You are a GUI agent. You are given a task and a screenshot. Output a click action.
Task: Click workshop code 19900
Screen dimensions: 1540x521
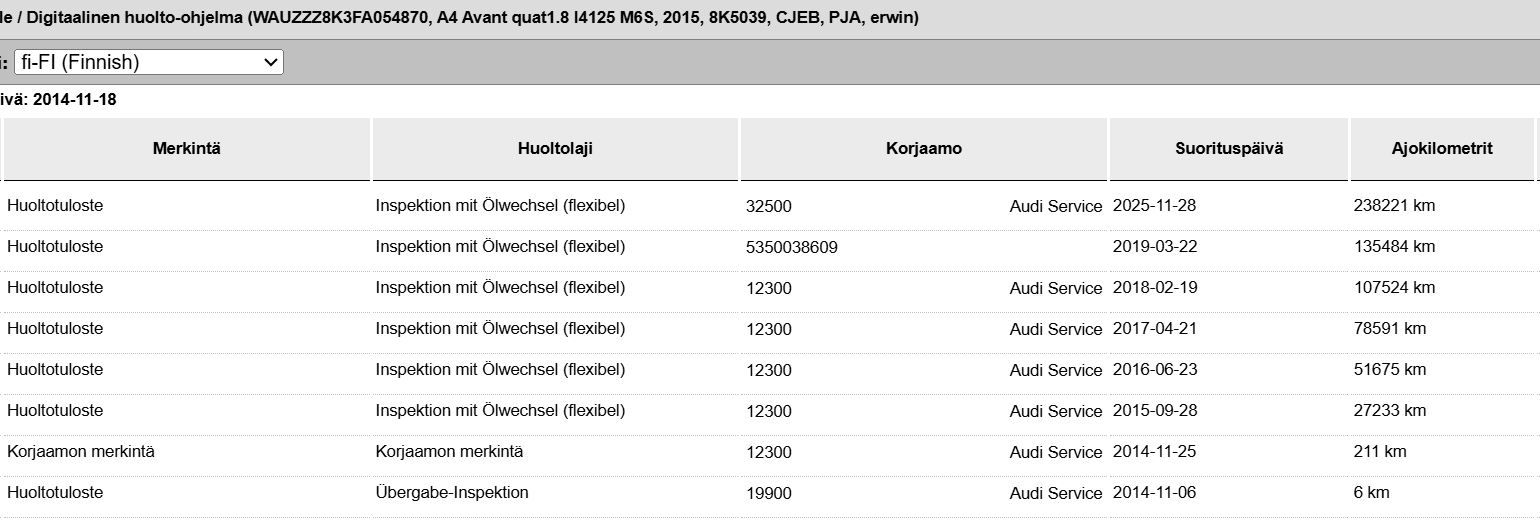pyautogui.click(x=769, y=493)
